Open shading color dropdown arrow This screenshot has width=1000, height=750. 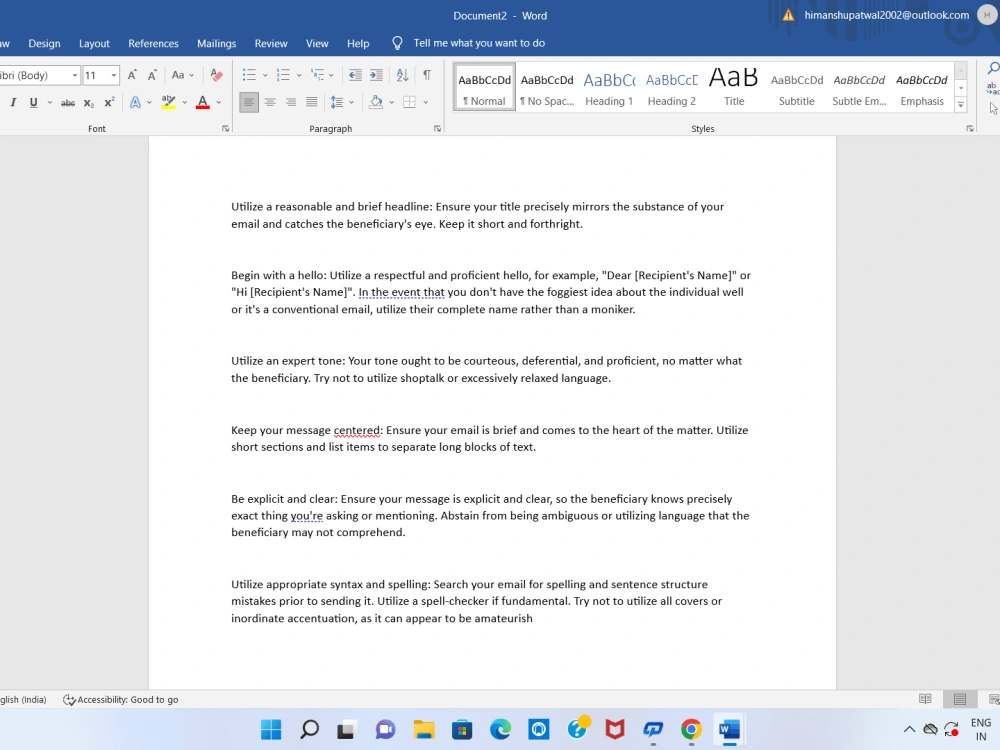[392, 102]
